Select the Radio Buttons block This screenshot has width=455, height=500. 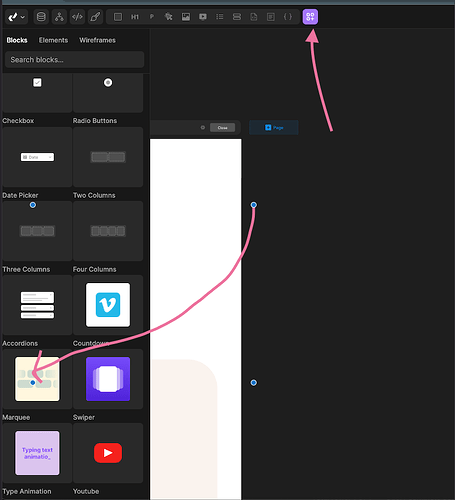pyautogui.click(x=108, y=93)
